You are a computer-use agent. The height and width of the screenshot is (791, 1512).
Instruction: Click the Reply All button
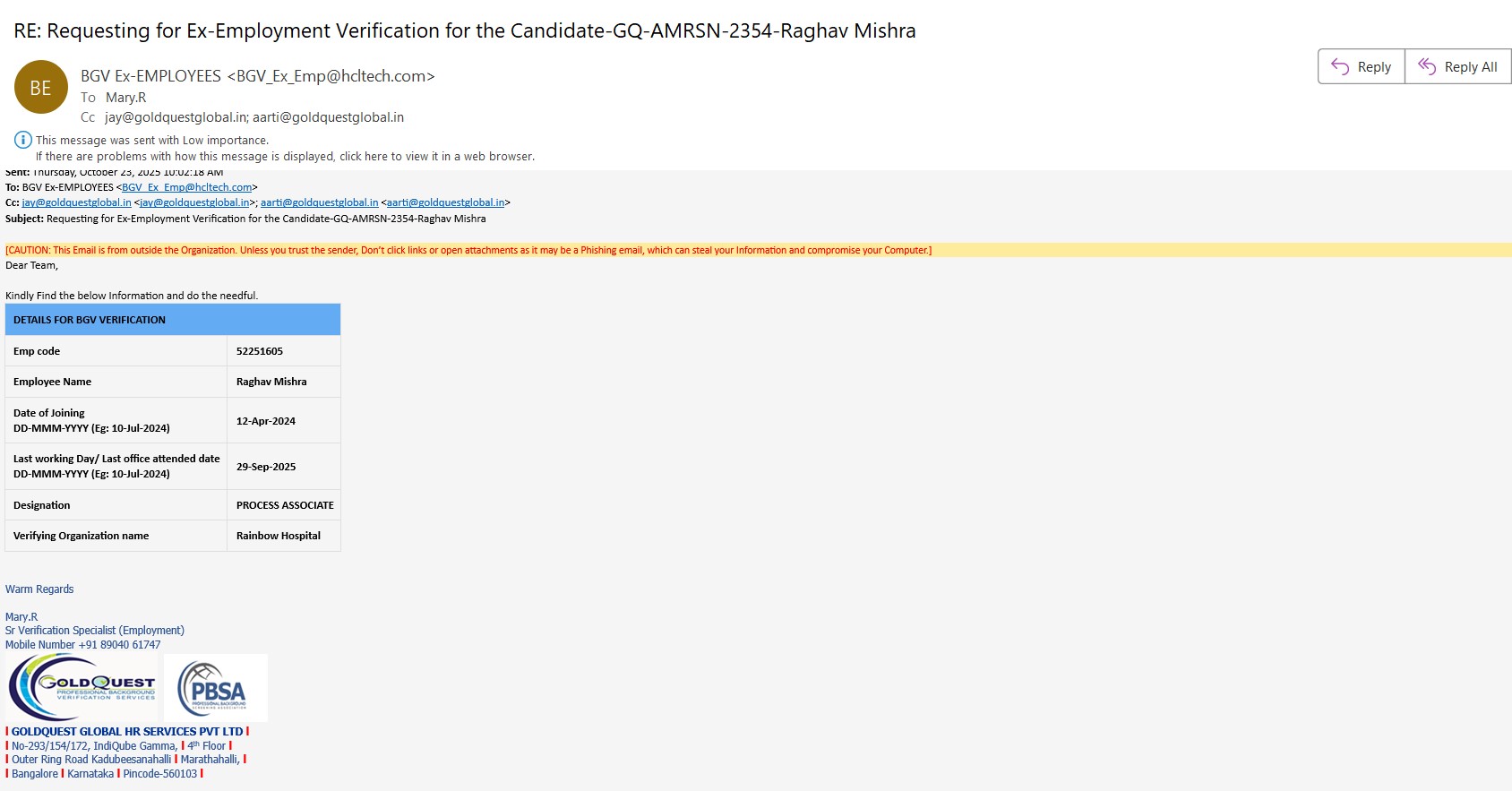click(x=1458, y=66)
